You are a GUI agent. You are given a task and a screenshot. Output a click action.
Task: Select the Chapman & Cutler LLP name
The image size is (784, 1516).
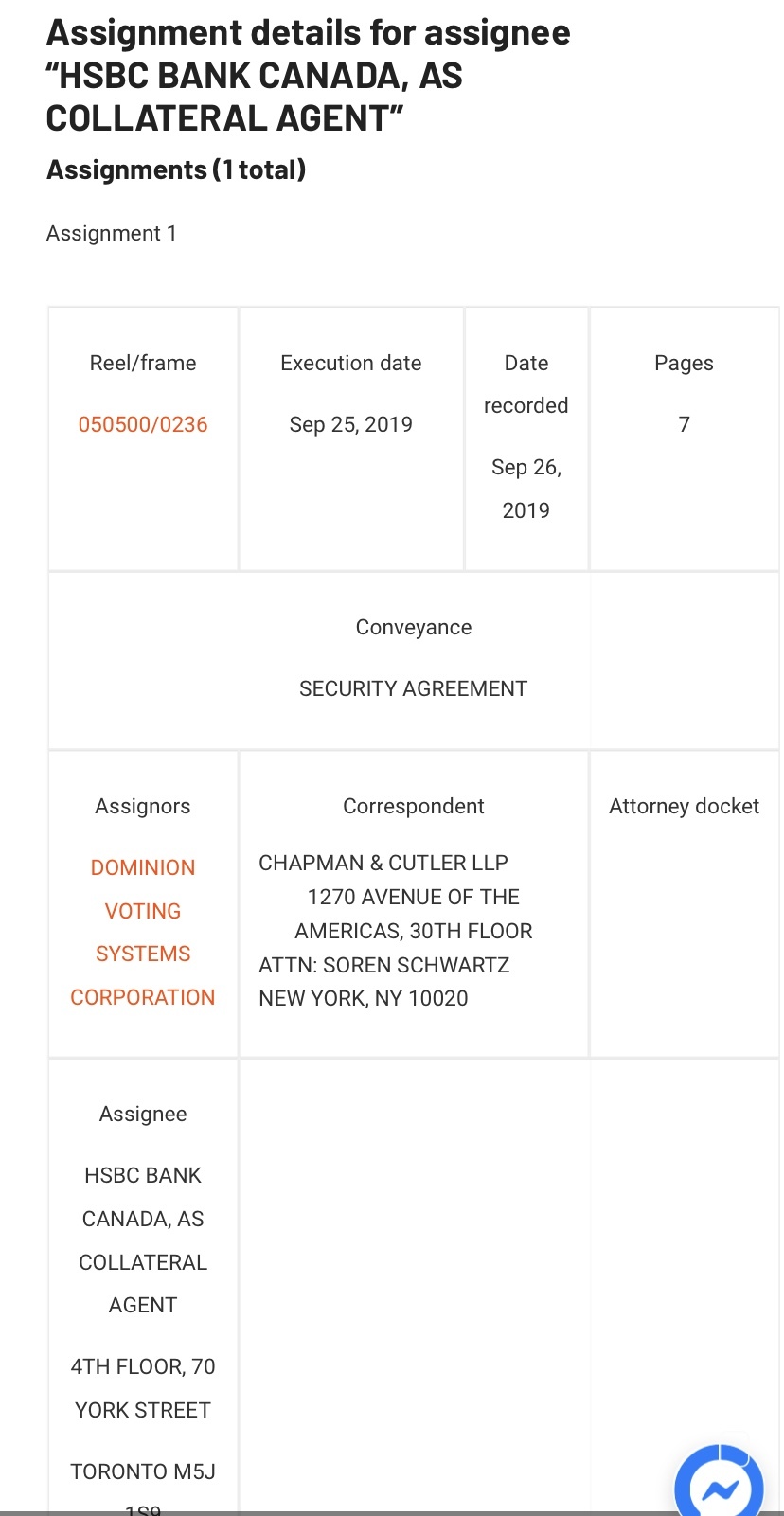click(383, 864)
